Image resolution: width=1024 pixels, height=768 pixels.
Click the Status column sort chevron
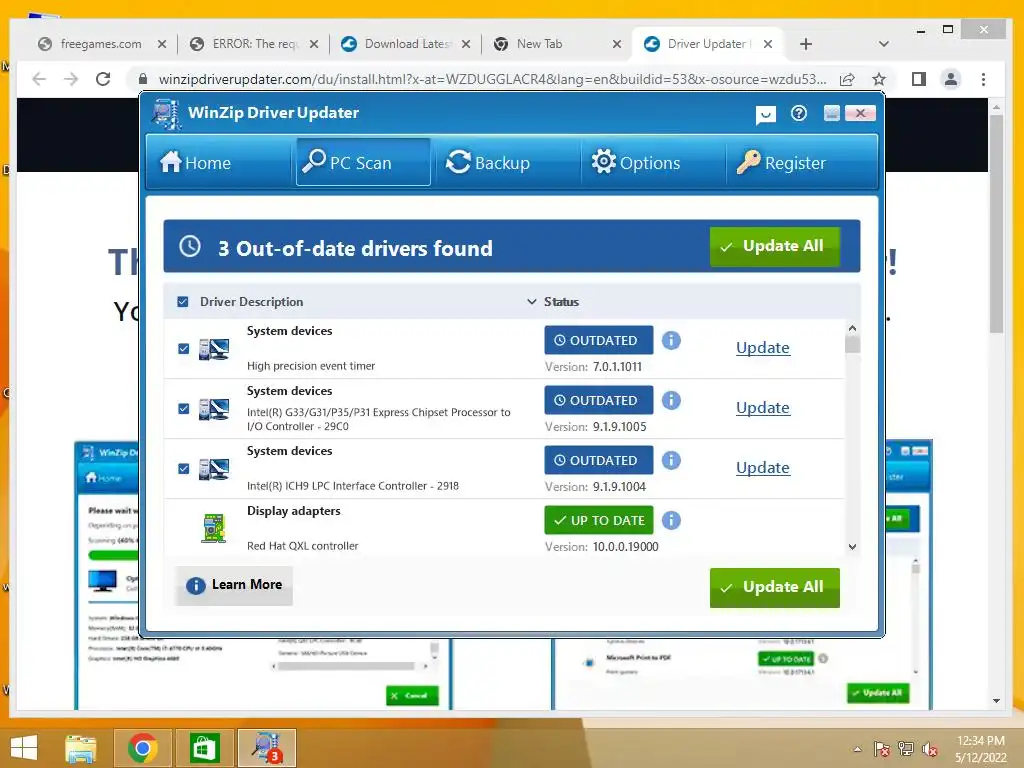tap(532, 302)
